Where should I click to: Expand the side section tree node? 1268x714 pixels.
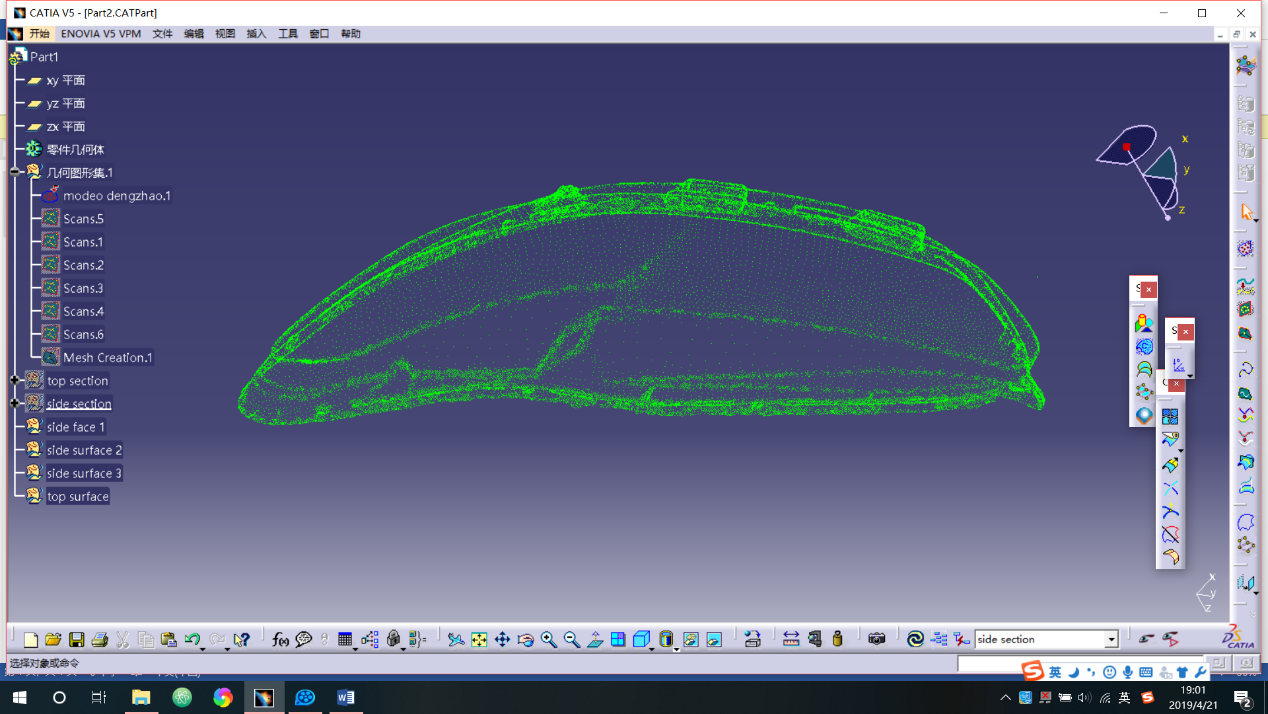coord(15,403)
